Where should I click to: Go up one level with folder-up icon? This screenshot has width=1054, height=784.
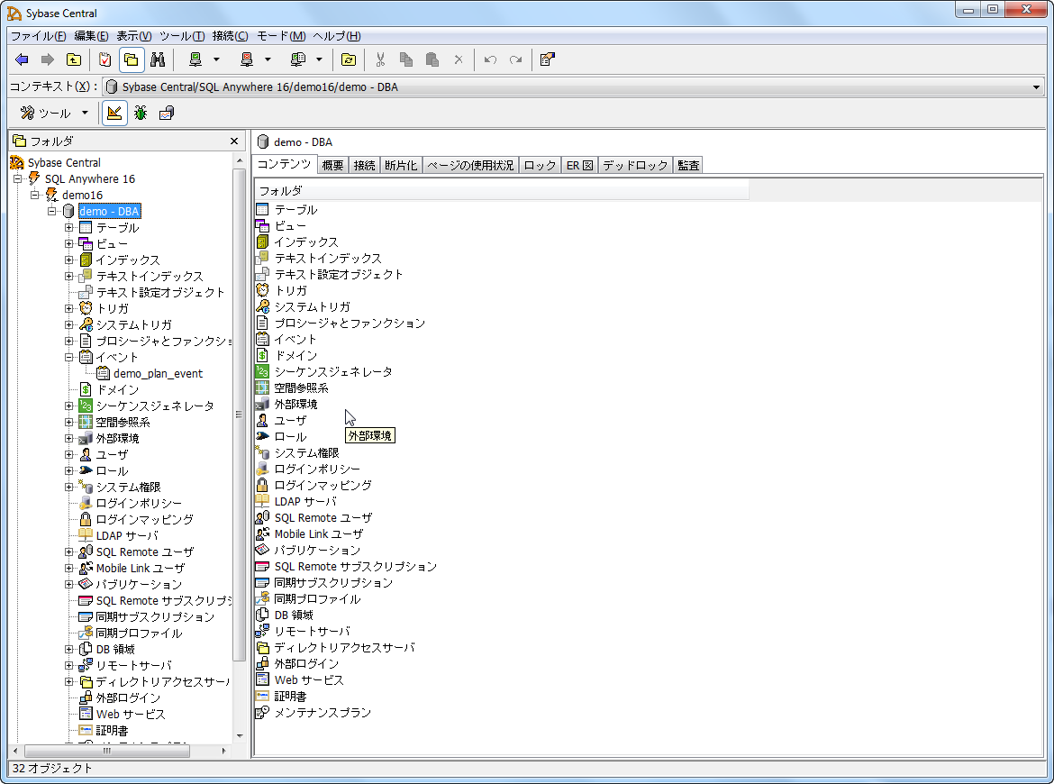(x=74, y=59)
